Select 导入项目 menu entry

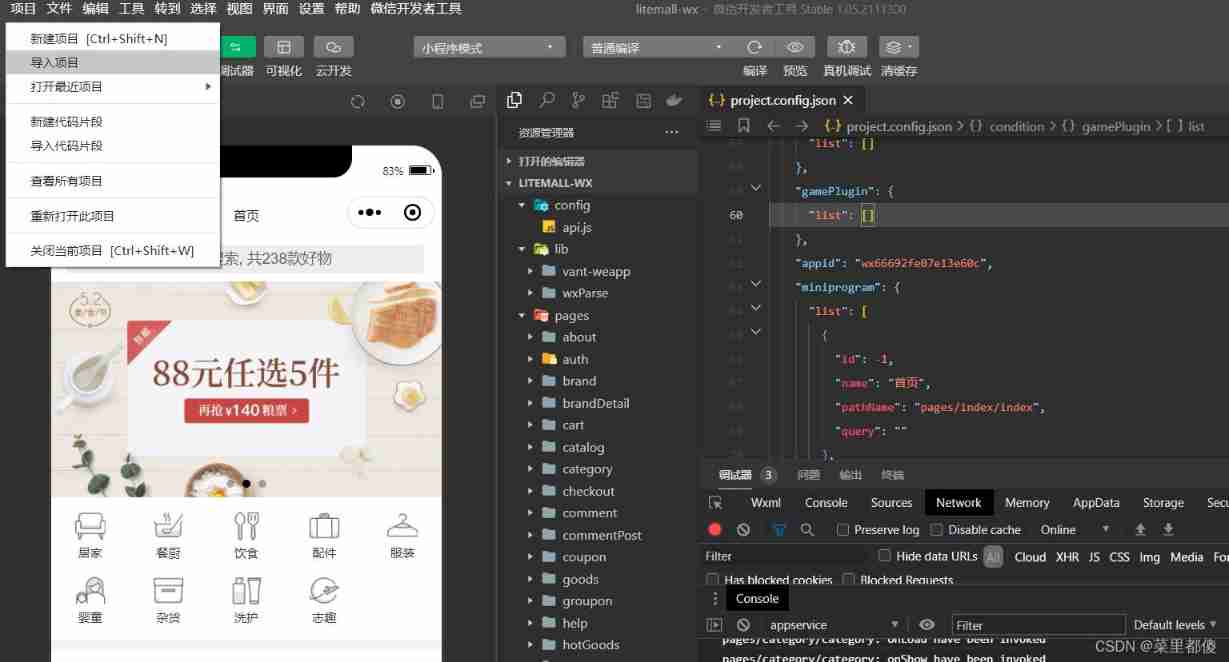pyautogui.click(x=112, y=62)
